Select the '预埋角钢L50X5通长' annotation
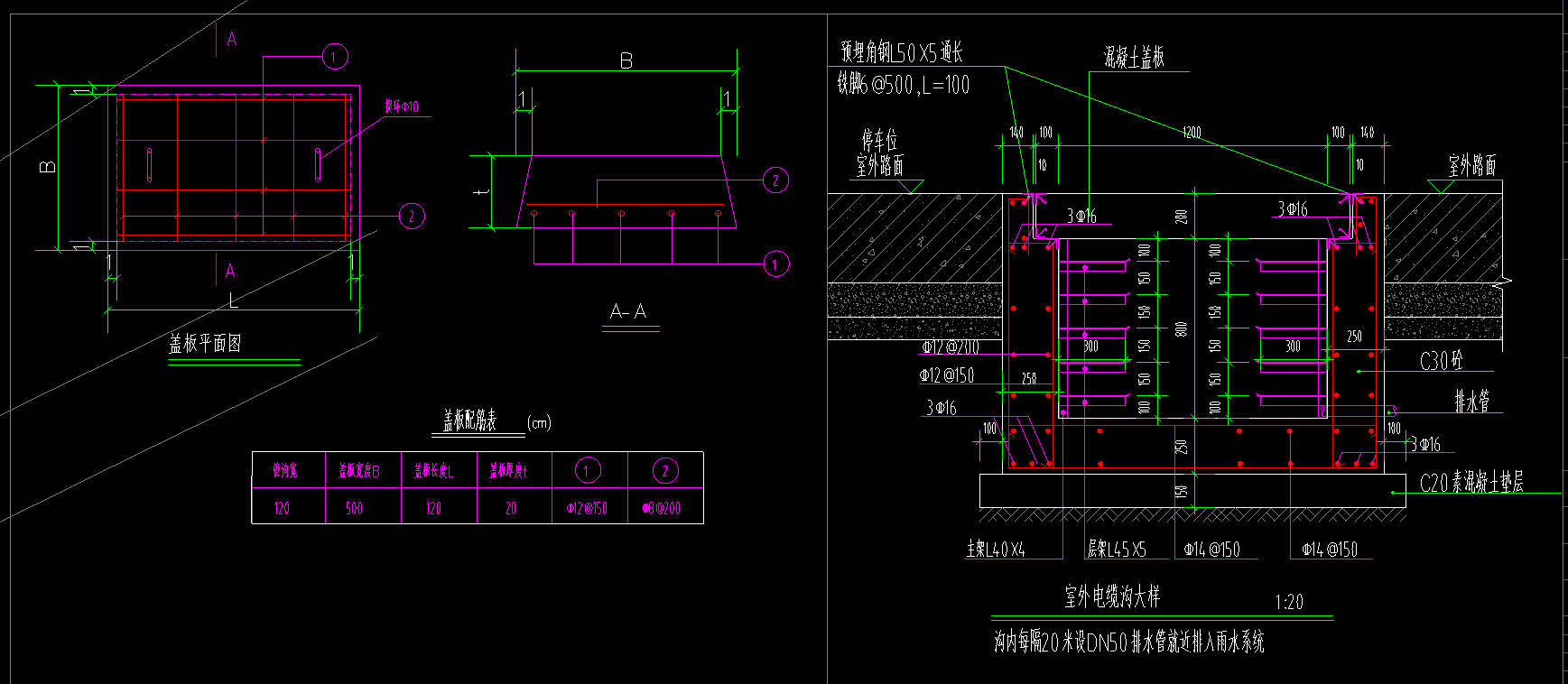1568x684 pixels. tap(902, 52)
